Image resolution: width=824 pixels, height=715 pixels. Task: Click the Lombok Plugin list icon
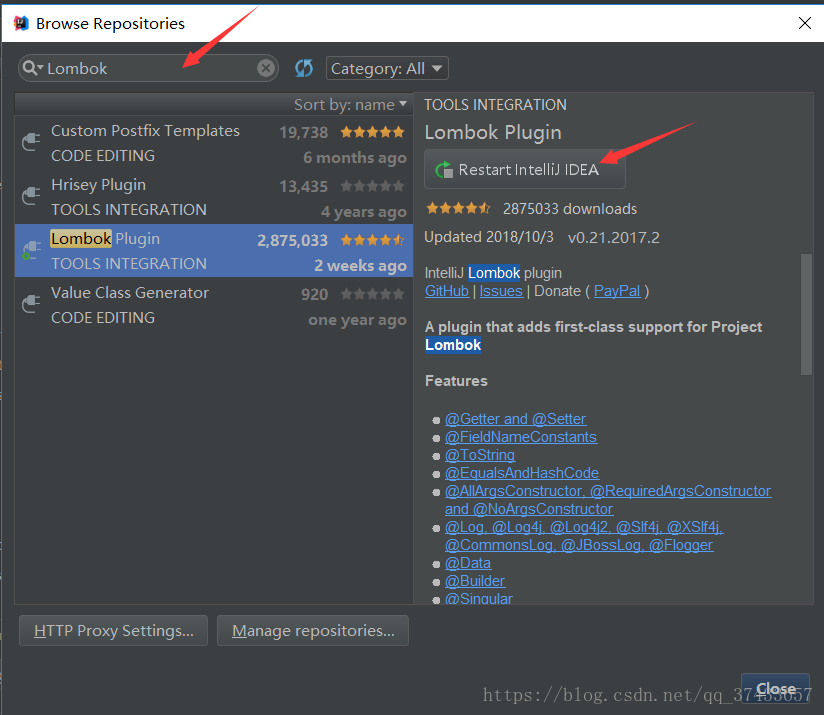(31, 251)
